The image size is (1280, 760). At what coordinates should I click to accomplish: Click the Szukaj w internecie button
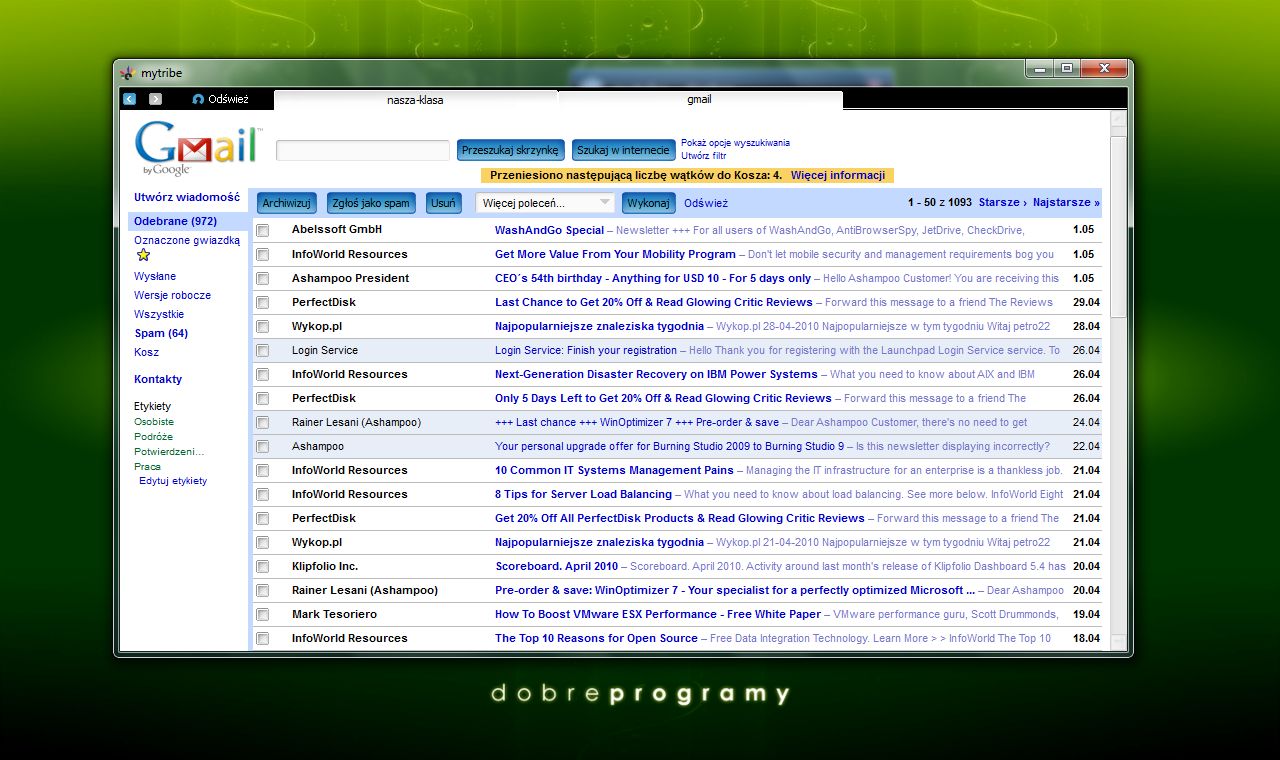click(x=623, y=150)
